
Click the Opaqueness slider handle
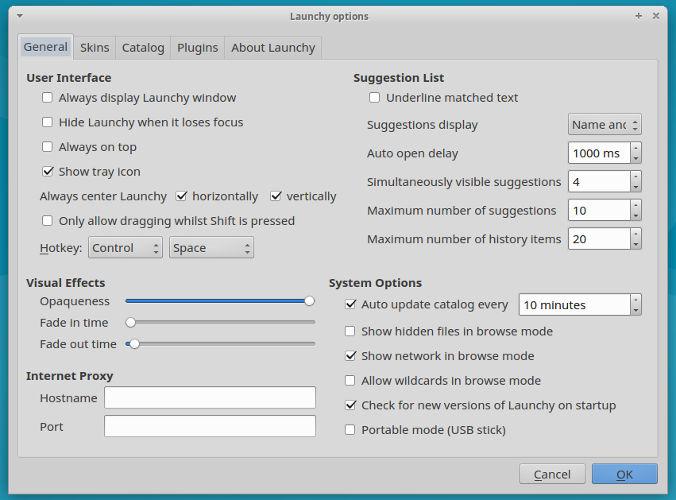(x=309, y=301)
